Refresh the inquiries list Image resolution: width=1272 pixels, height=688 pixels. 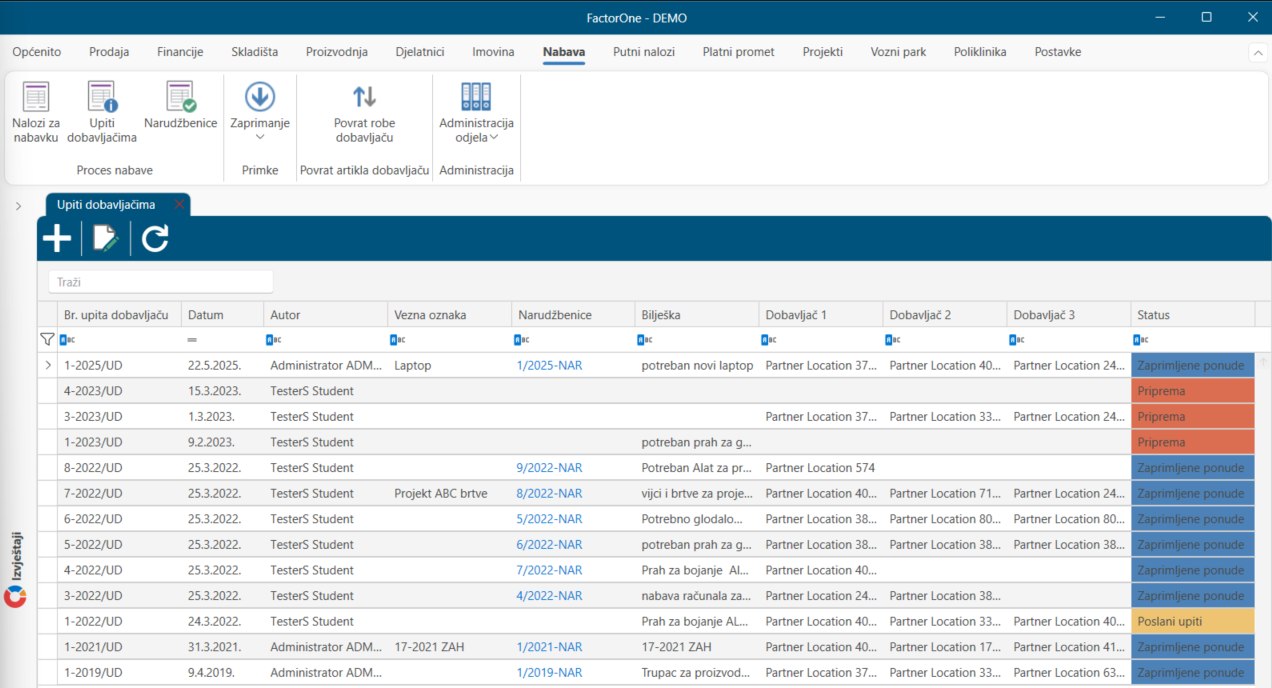tap(155, 238)
